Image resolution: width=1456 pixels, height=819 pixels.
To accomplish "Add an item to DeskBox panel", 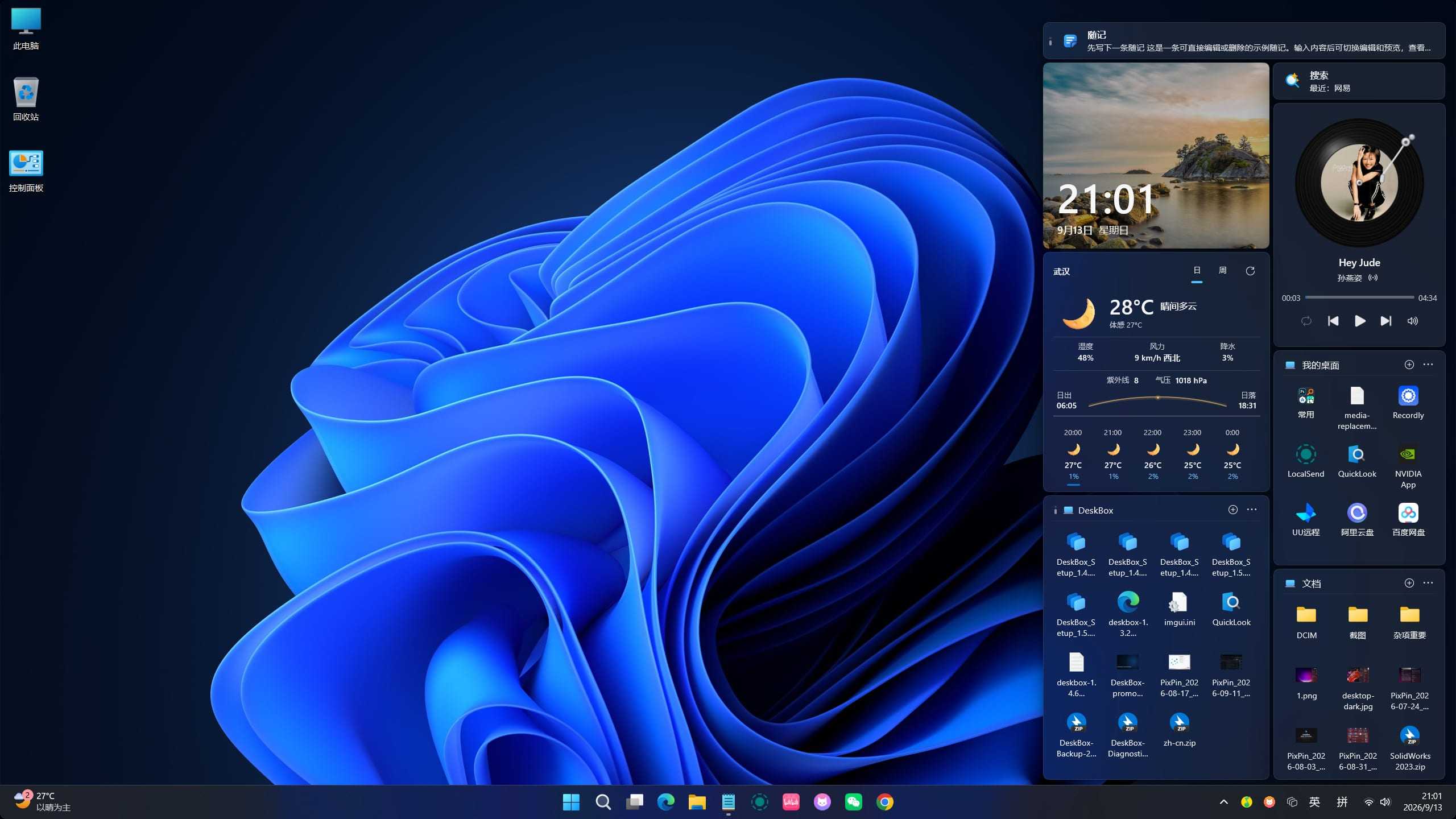I will pos(1233,510).
